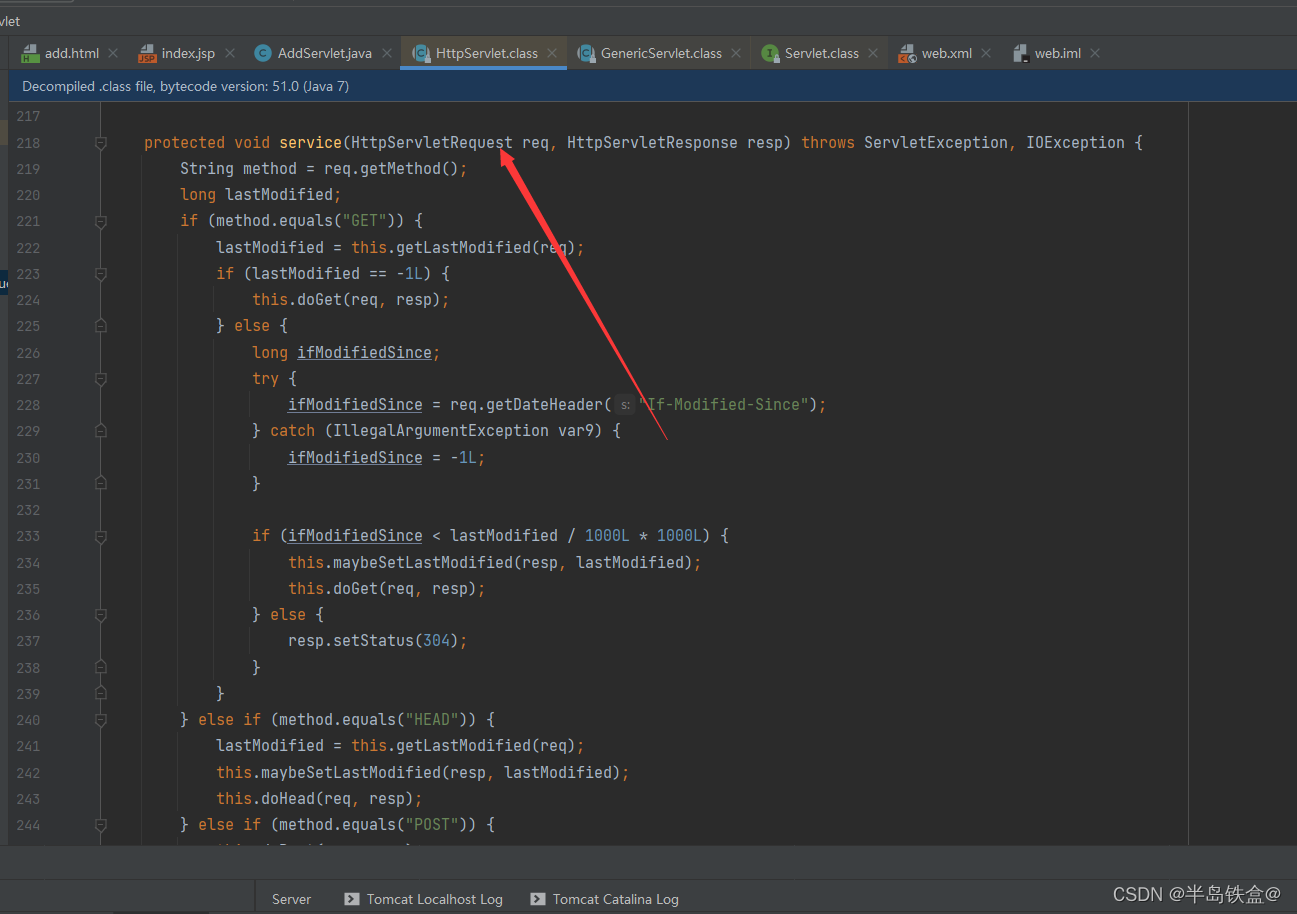Image resolution: width=1297 pixels, height=914 pixels.
Task: Click the HttpServlet.class decompiled icon
Action: click(421, 53)
